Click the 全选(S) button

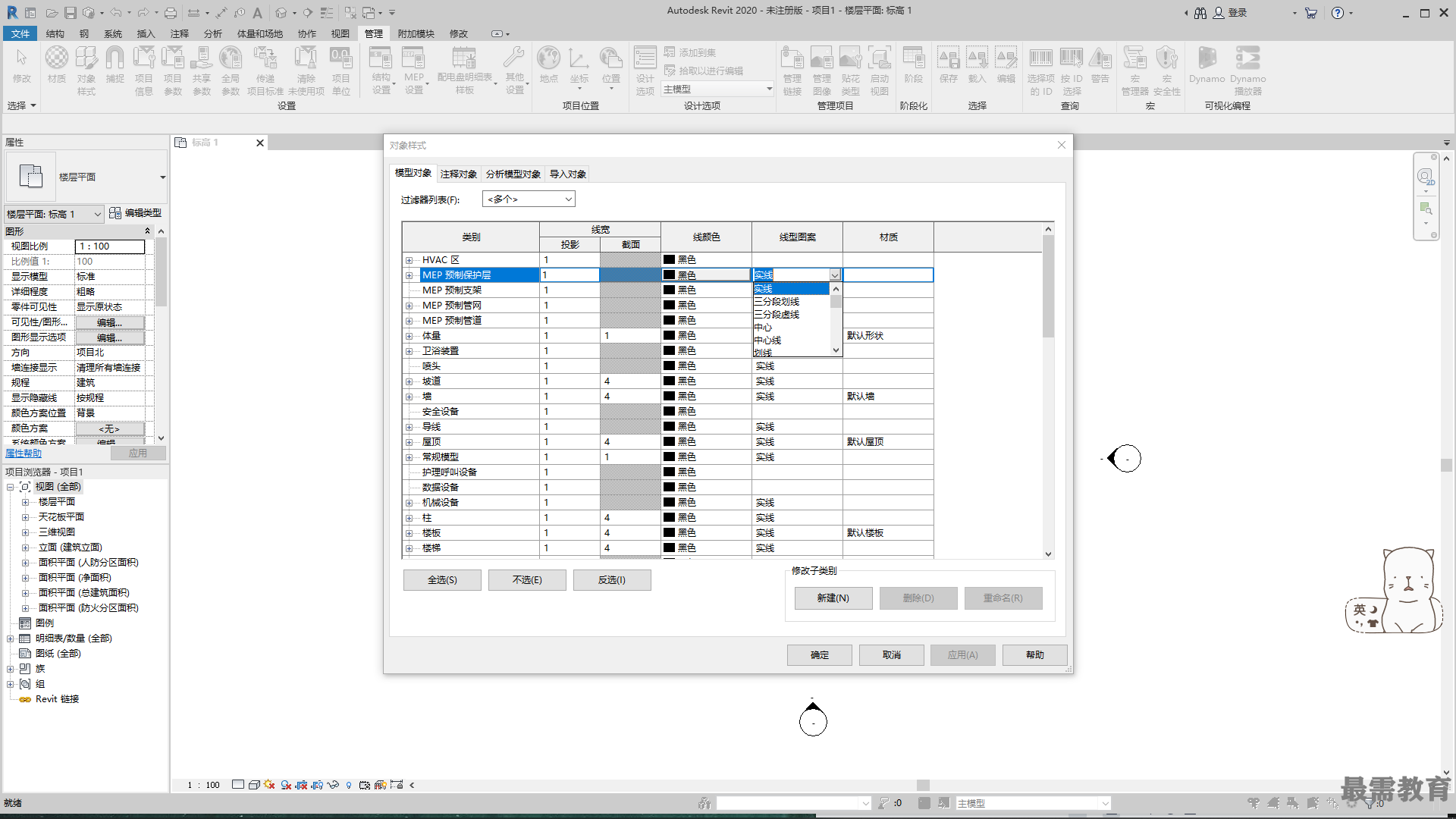coord(442,580)
